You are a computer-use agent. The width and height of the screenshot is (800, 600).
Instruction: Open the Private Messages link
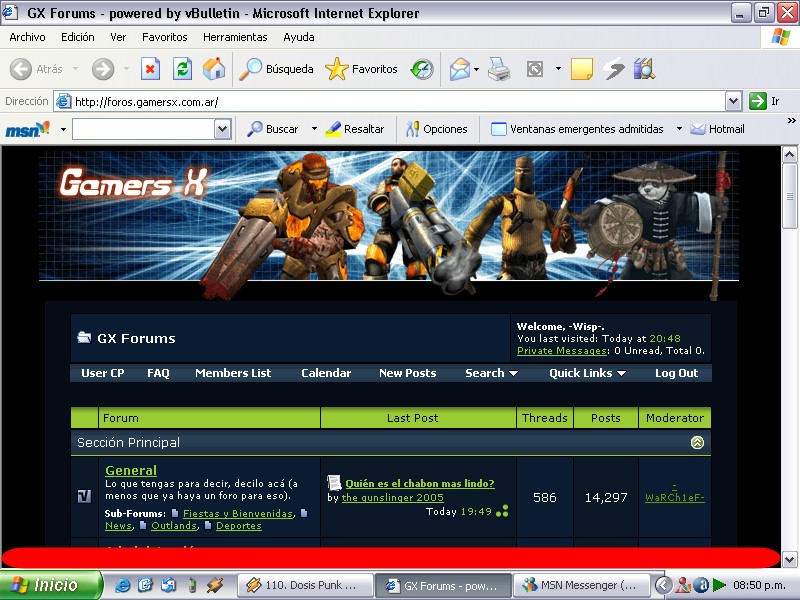click(562, 351)
